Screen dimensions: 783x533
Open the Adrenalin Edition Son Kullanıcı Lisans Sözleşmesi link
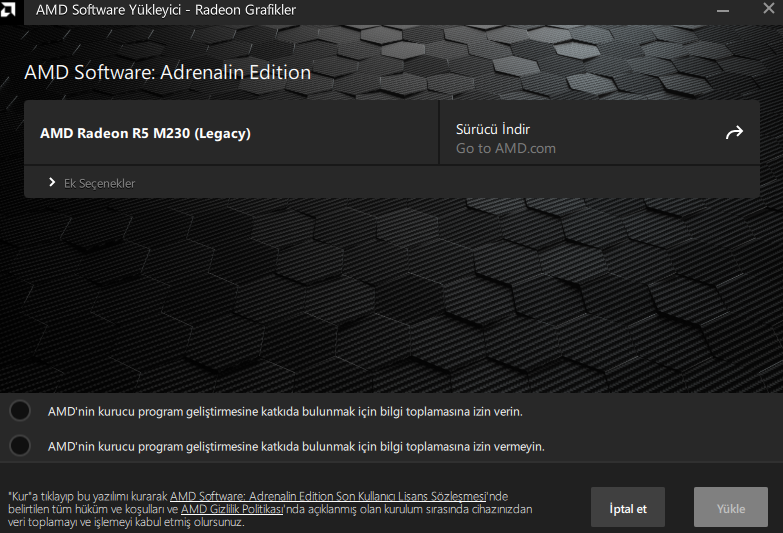(x=328, y=497)
